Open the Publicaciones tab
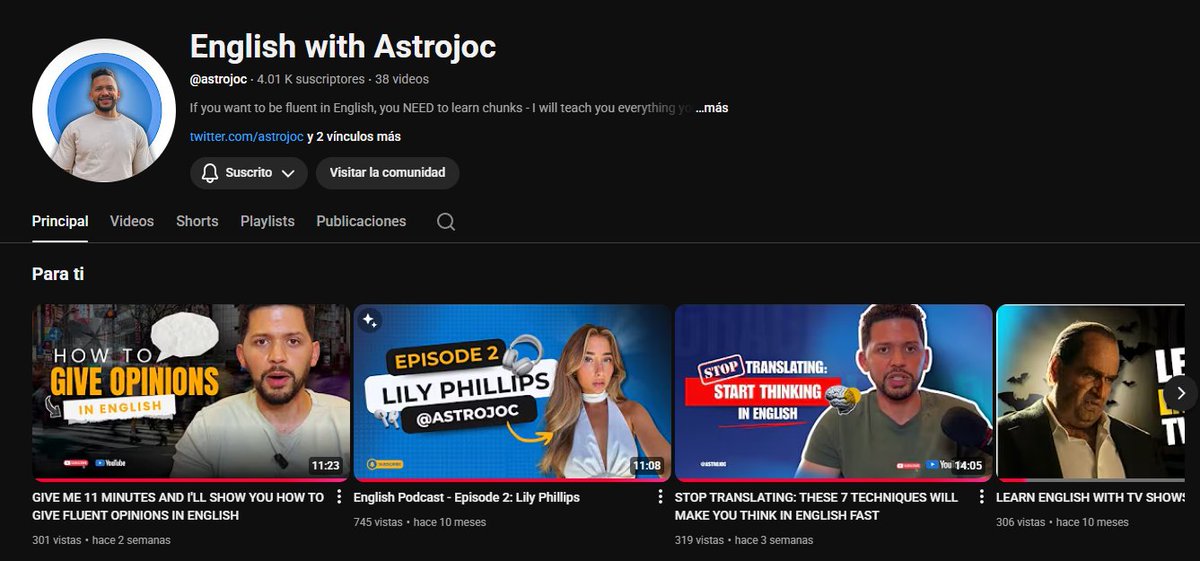Viewport: 1200px width, 561px height. 361,221
